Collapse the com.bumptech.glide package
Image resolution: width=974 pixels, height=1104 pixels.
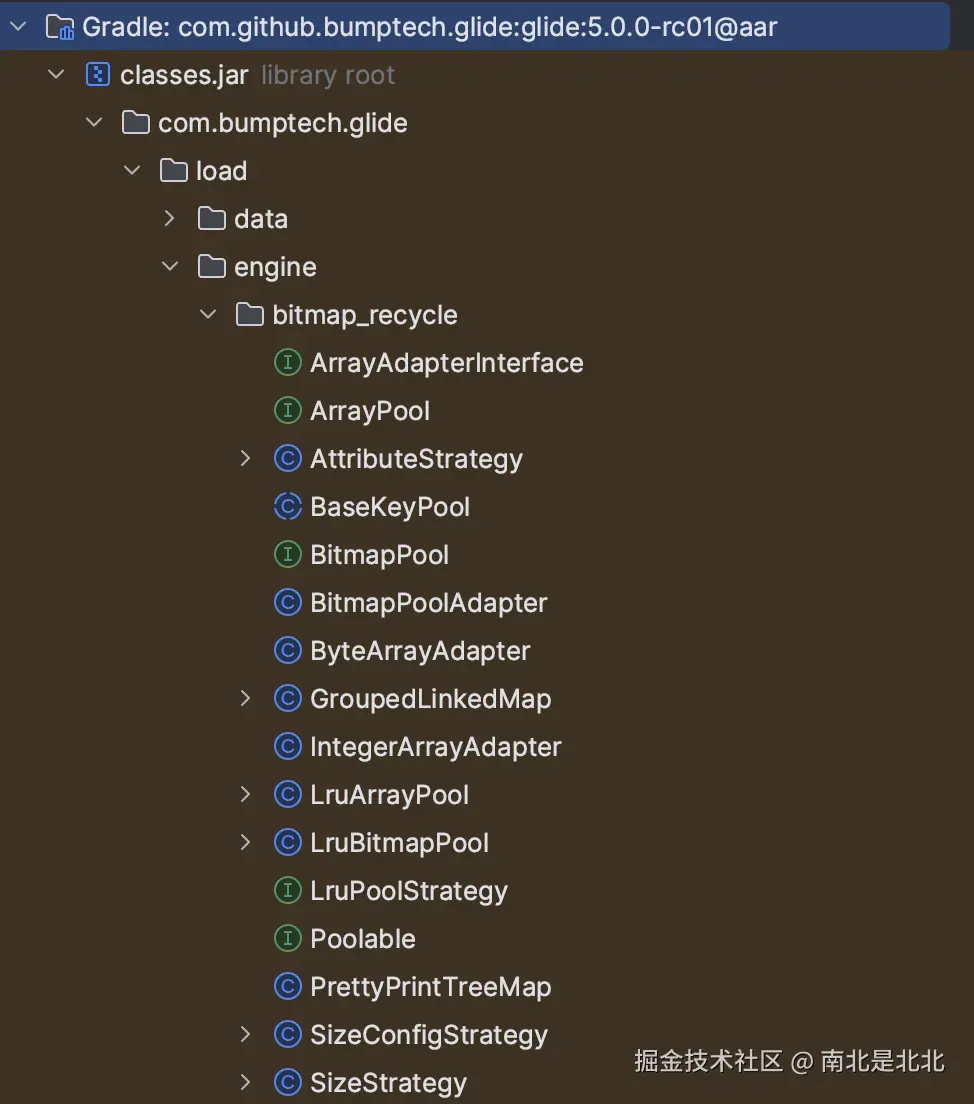[x=94, y=123]
